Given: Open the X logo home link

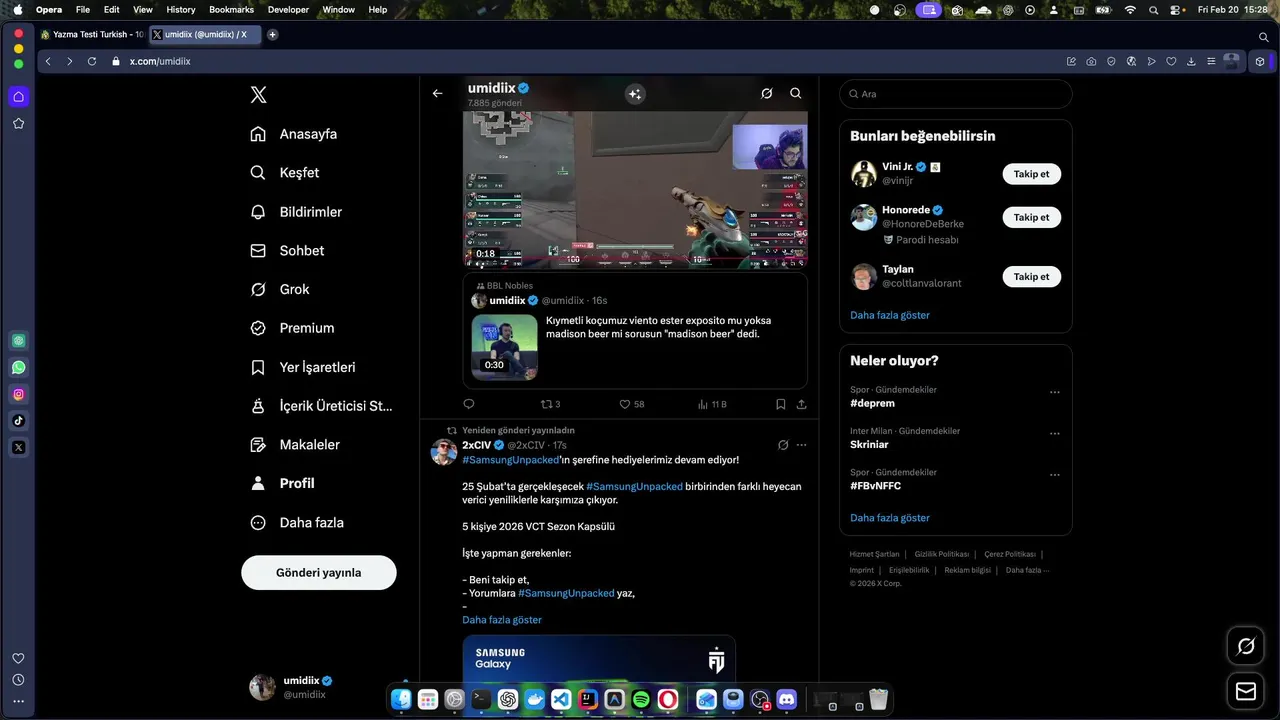Looking at the screenshot, I should click(258, 95).
